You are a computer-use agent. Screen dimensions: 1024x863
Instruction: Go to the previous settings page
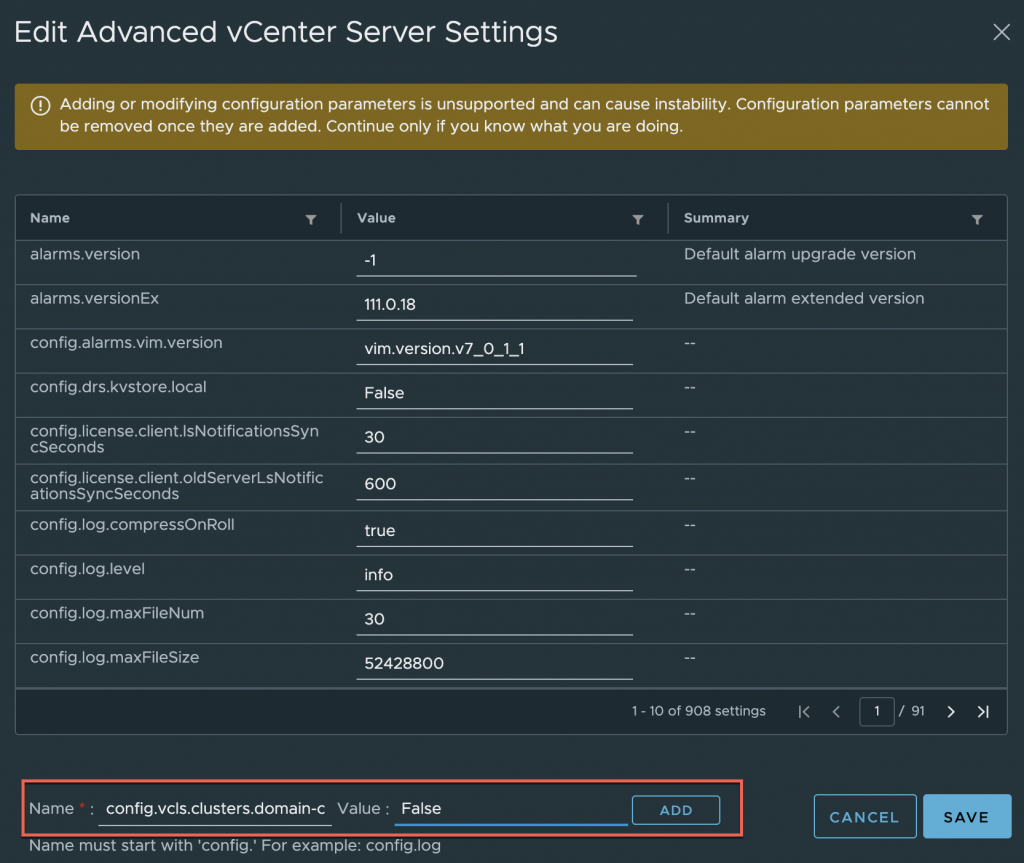(x=836, y=712)
